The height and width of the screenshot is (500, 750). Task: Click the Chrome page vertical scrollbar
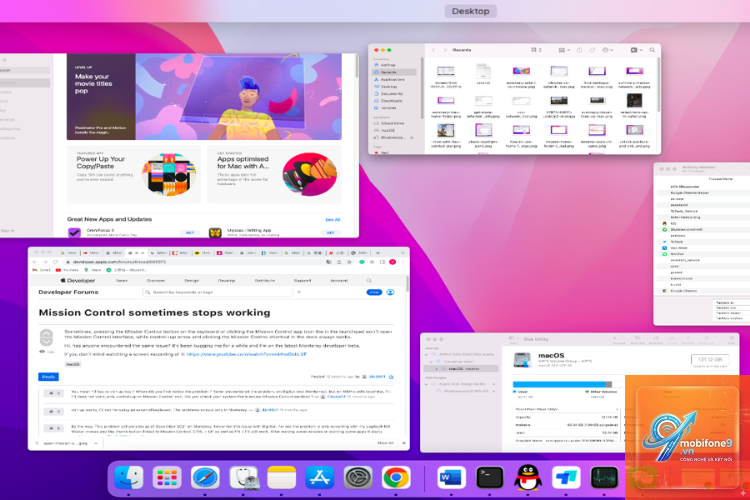[x=407, y=283]
